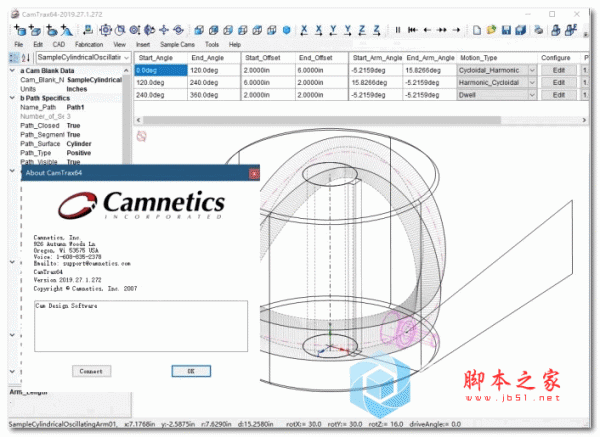Close the About CamTrax64 dialog
The image size is (600, 437).
pyautogui.click(x=254, y=174)
